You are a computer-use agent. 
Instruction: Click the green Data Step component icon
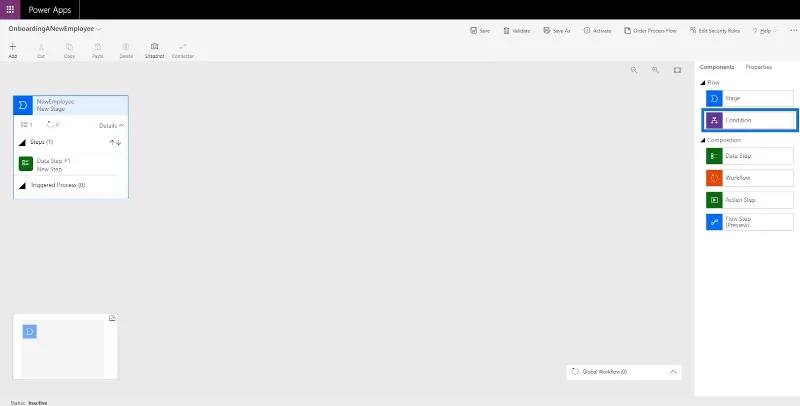(714, 156)
